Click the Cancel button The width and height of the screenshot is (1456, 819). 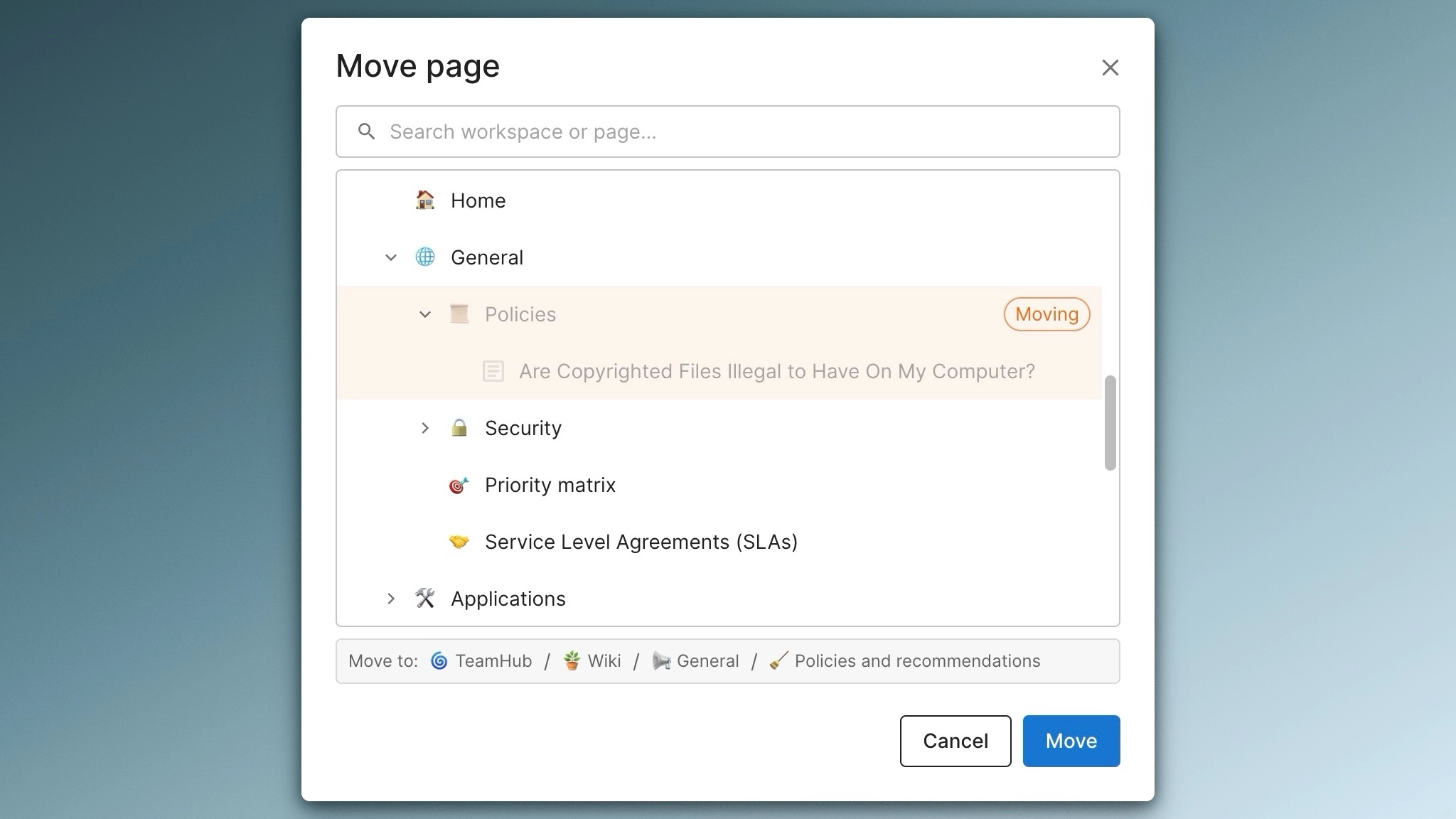tap(955, 741)
